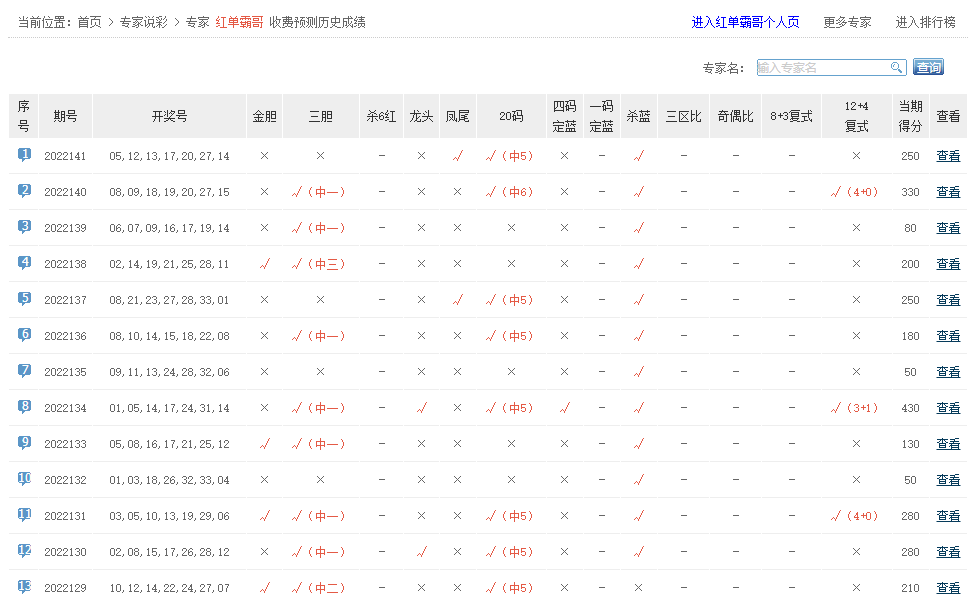Open the 更多专家 link
This screenshot has height=602, width=972.
pos(847,22)
